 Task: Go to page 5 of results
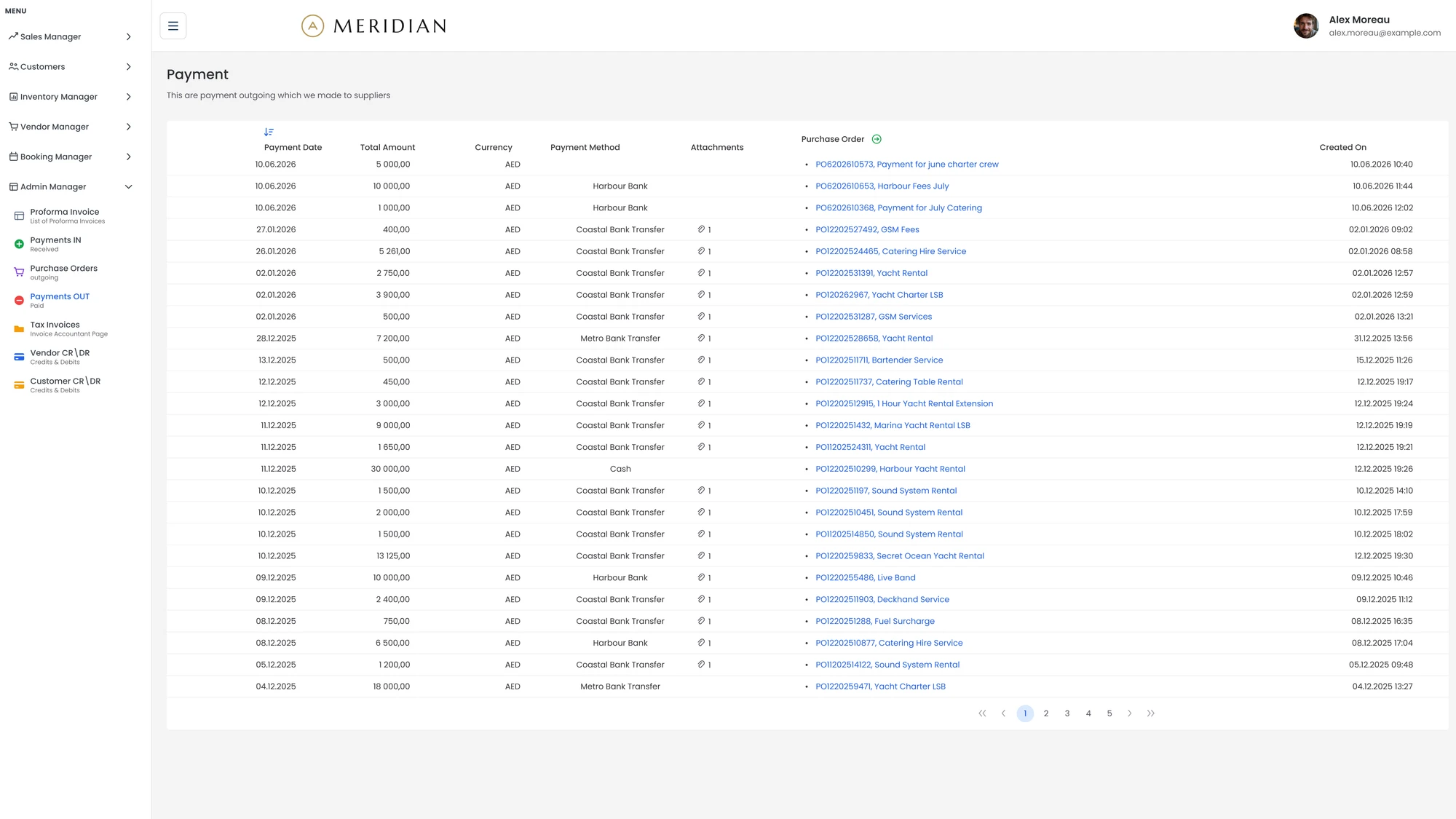pyautogui.click(x=1109, y=713)
